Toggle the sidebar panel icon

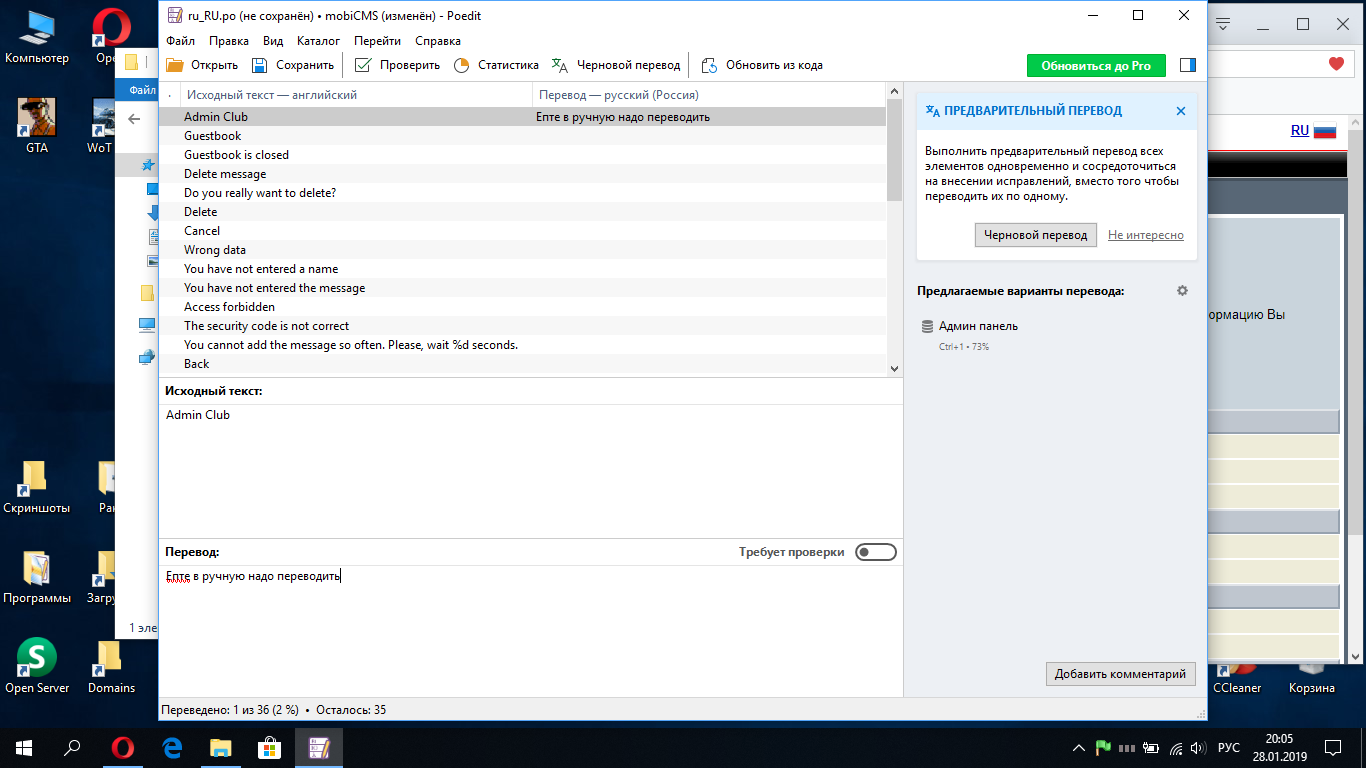tap(1187, 65)
